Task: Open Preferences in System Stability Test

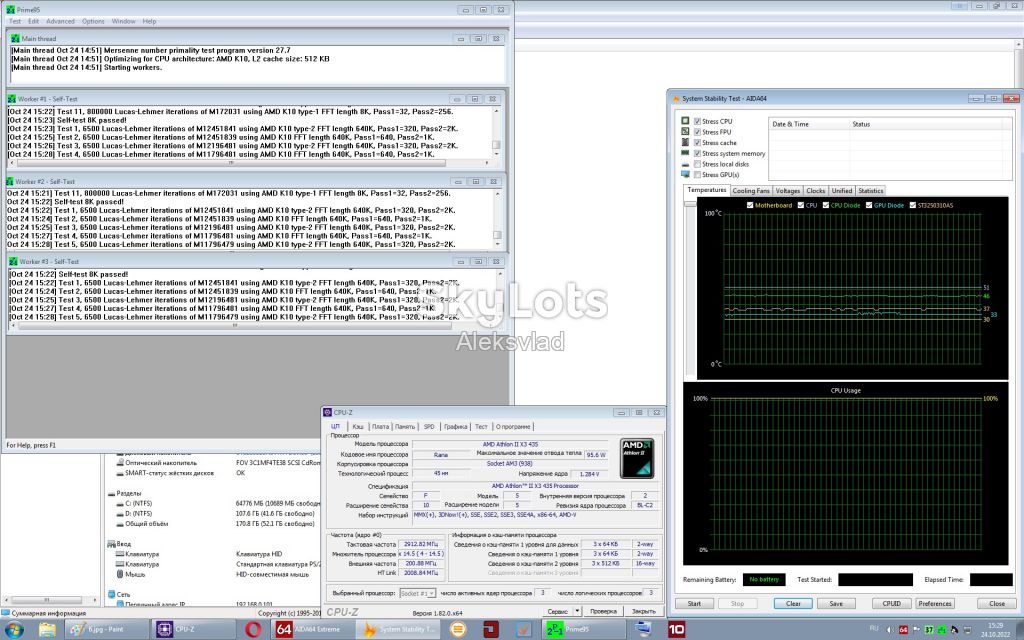Action: pyautogui.click(x=935, y=603)
